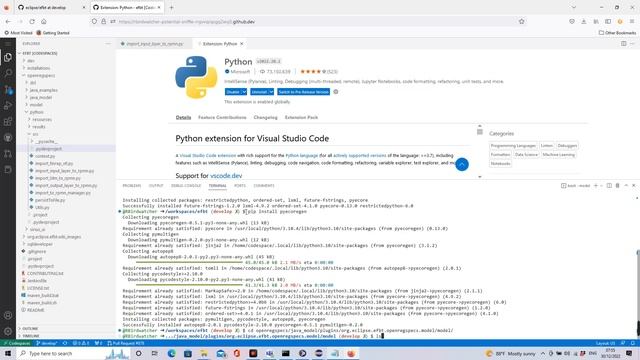Expand the java_model folder

pos(40,98)
